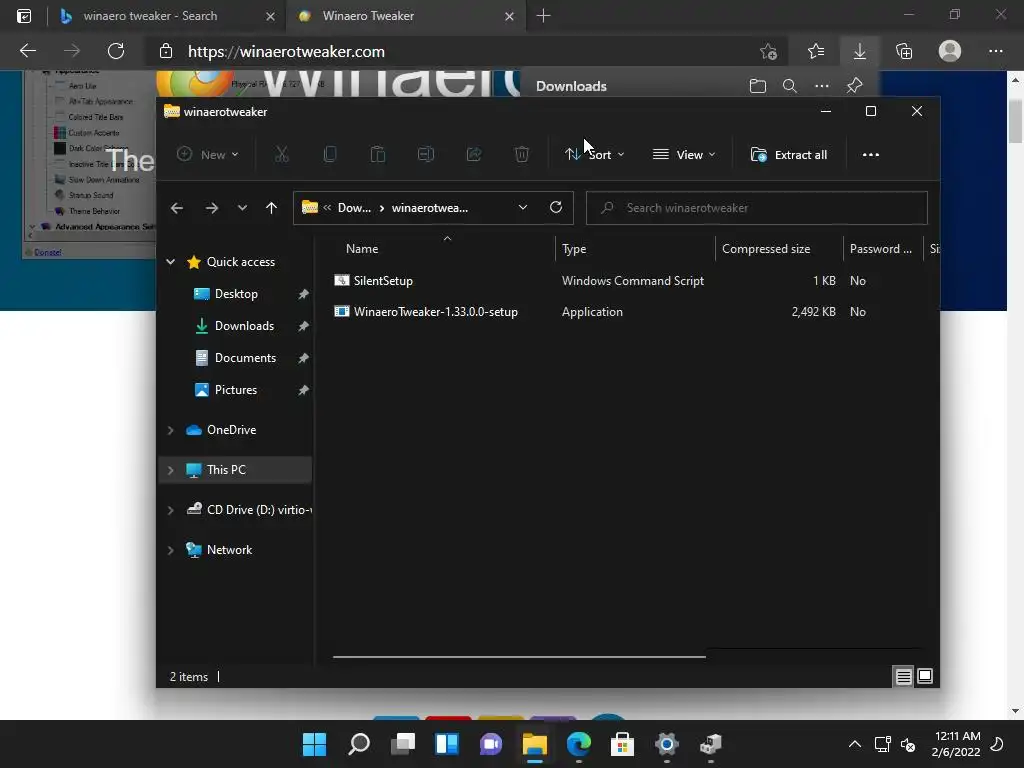The width and height of the screenshot is (1024, 768).
Task: Open Downloads in Quick access
Action: pos(244,326)
